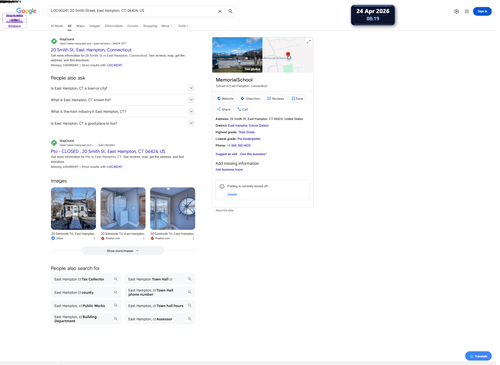Image resolution: width=500 pixels, height=365 pixels.
Task: Click magnifier icon beside Assessor suggestion
Action: click(189, 319)
